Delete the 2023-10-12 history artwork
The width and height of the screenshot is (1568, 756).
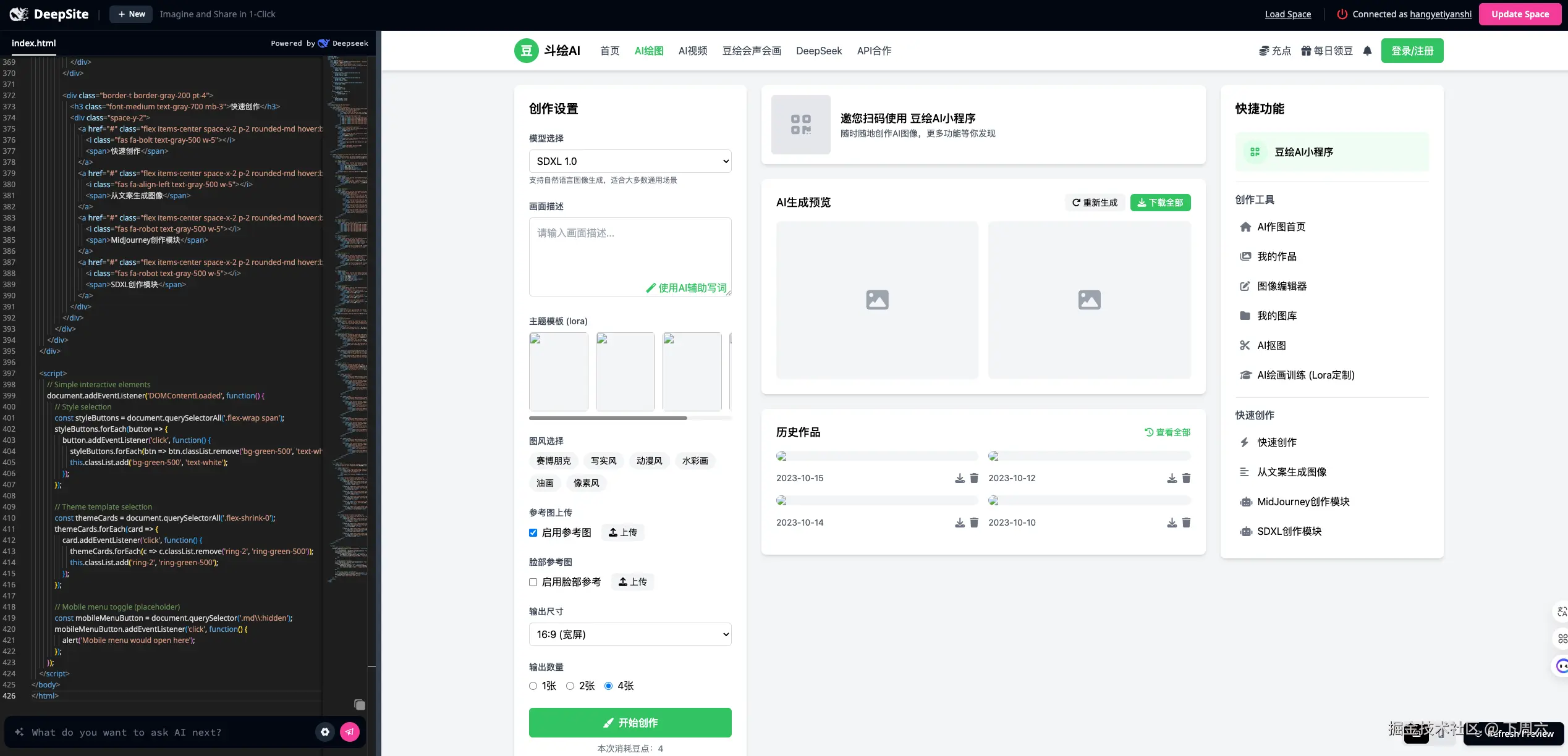[x=1186, y=477]
